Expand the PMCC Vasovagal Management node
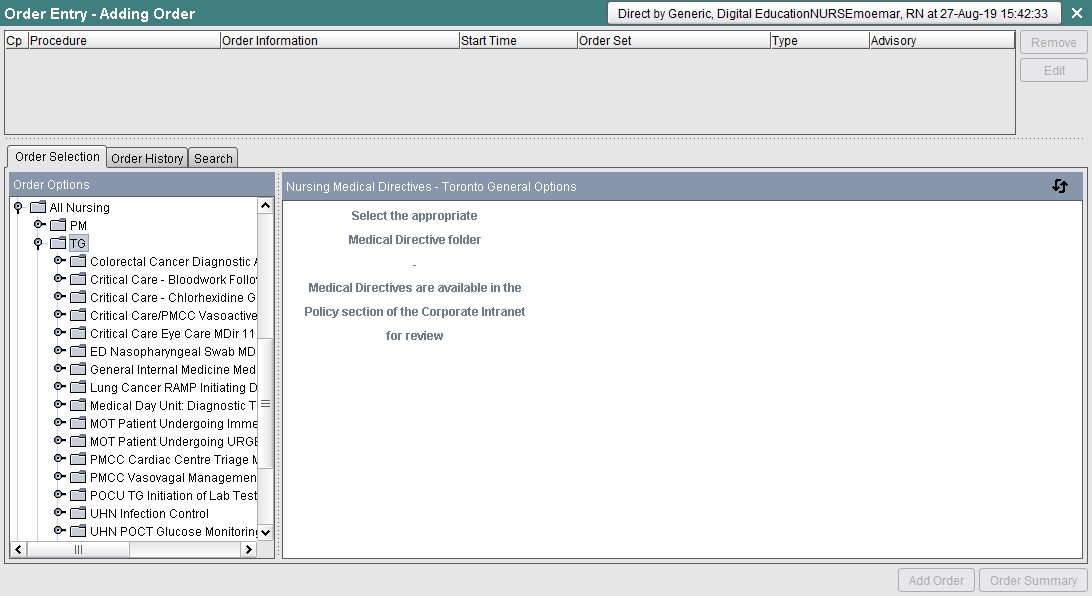Viewport: 1092px width, 596px height. pos(59,477)
